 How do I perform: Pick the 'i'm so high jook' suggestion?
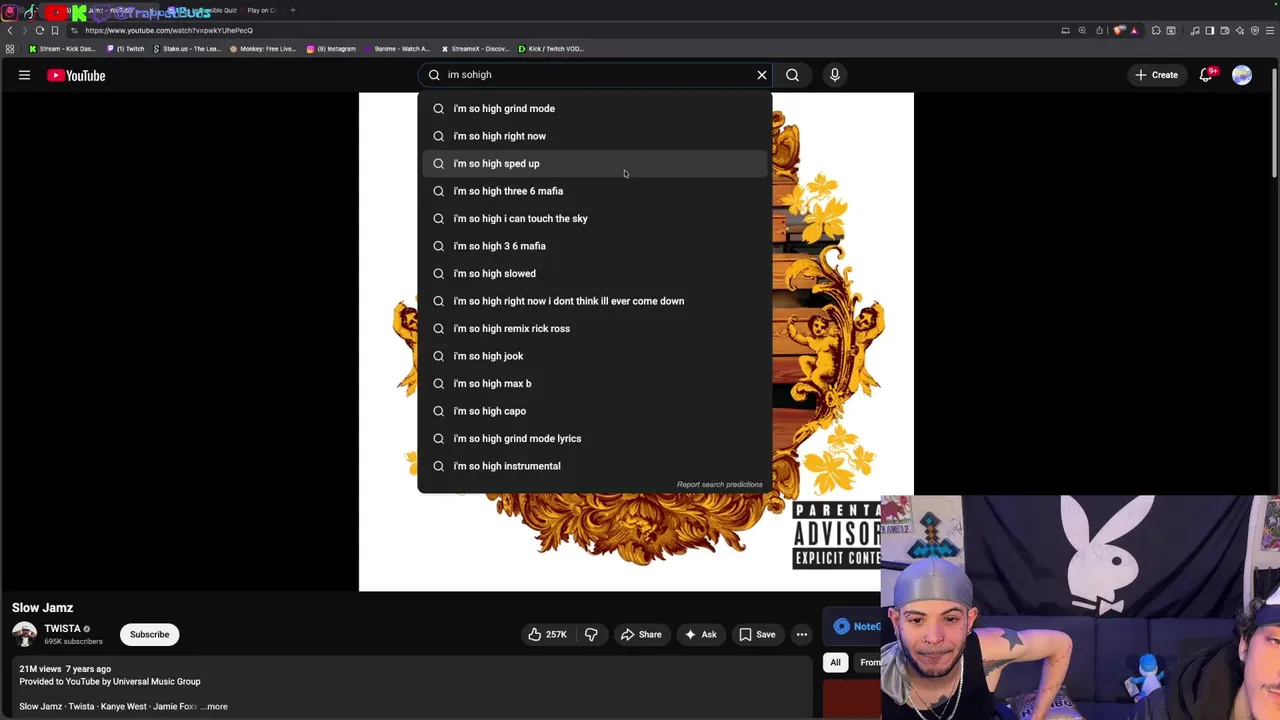click(595, 356)
